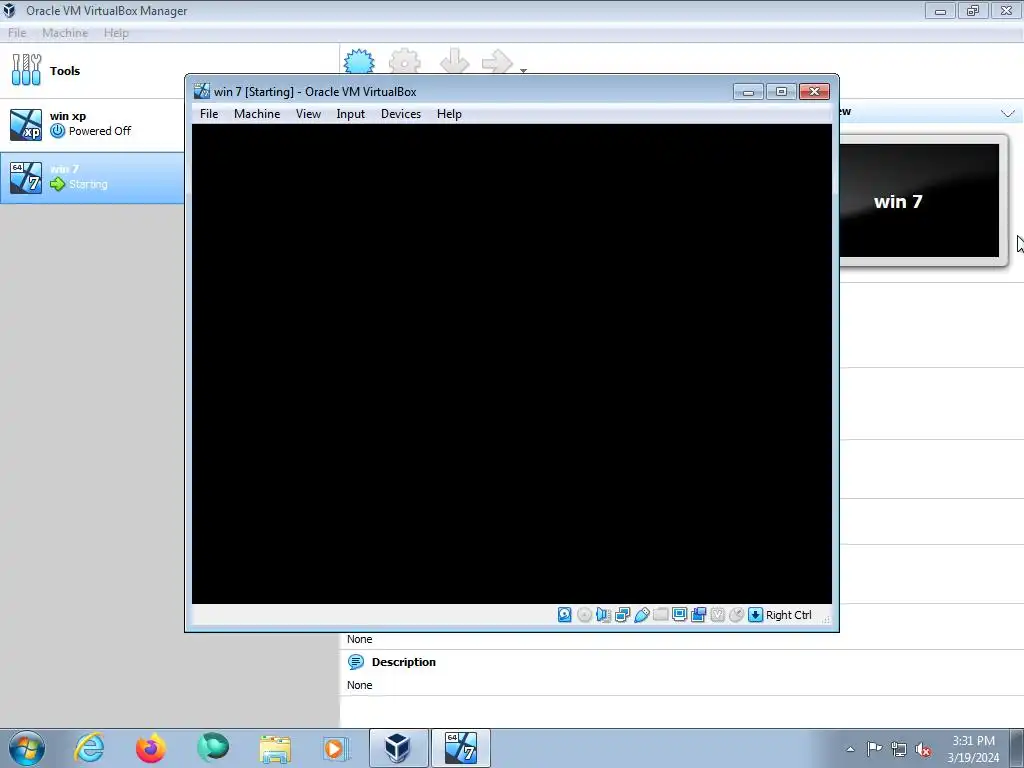Open the File menu in win 7 VM window

(x=209, y=114)
